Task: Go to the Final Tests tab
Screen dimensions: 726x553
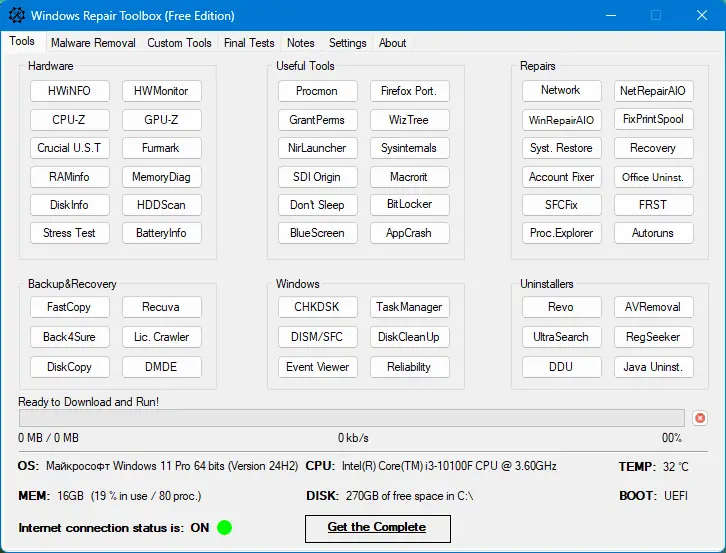Action: coord(249,43)
